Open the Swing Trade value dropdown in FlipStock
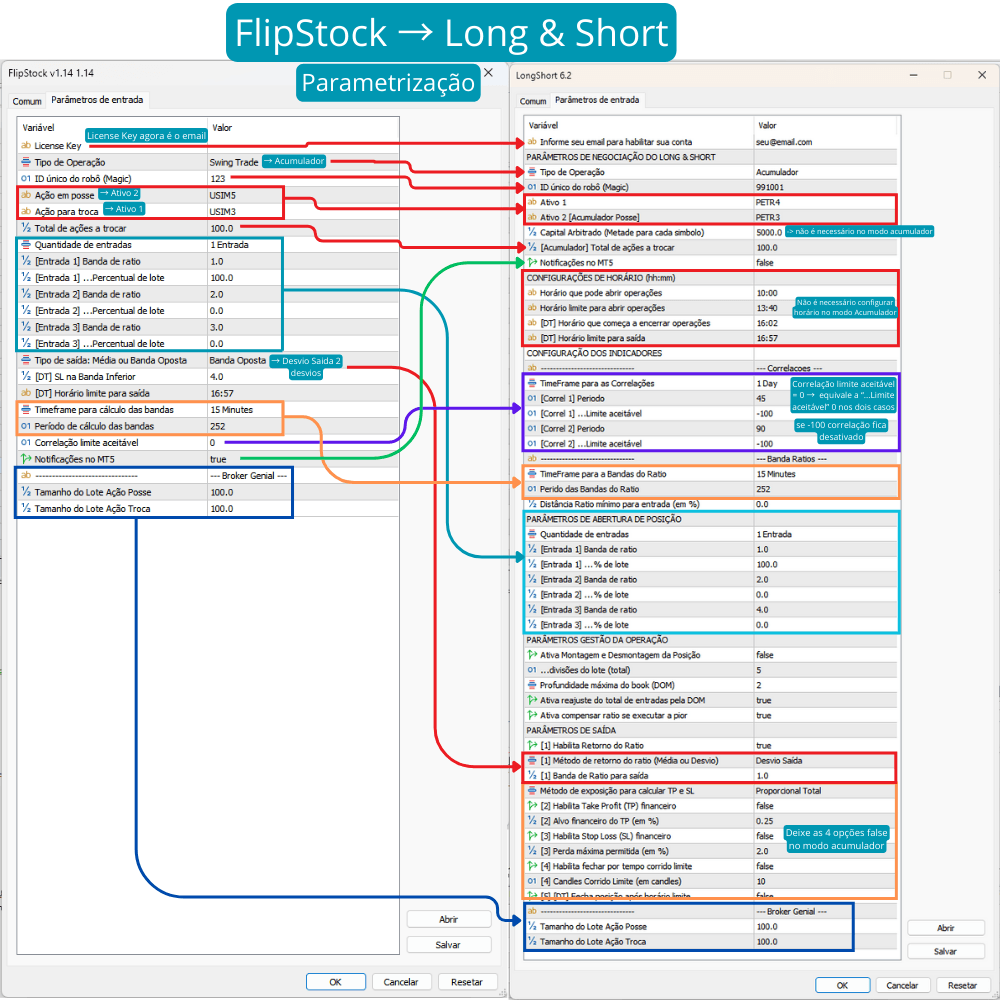The height and width of the screenshot is (1000, 1000). 234,163
